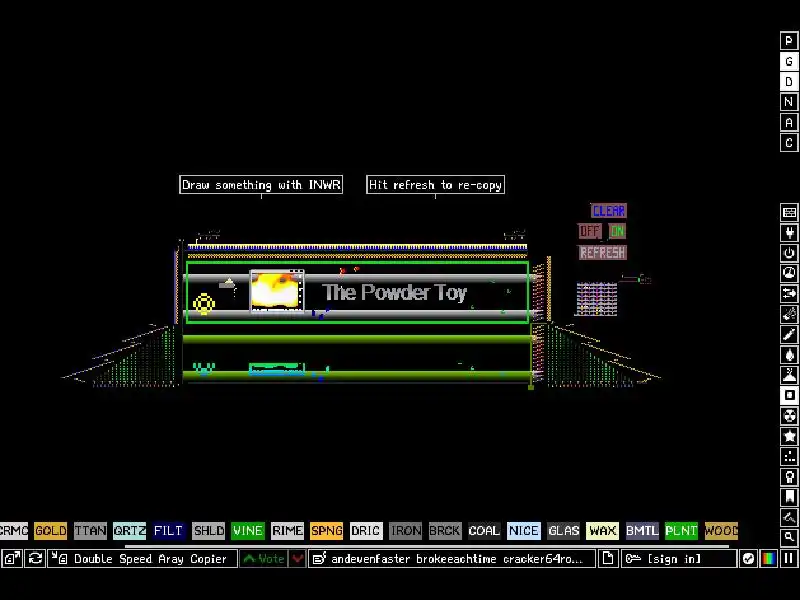Viewport: 800px width, 600px height.
Task: Select the VINE element
Action: [x=247, y=531]
